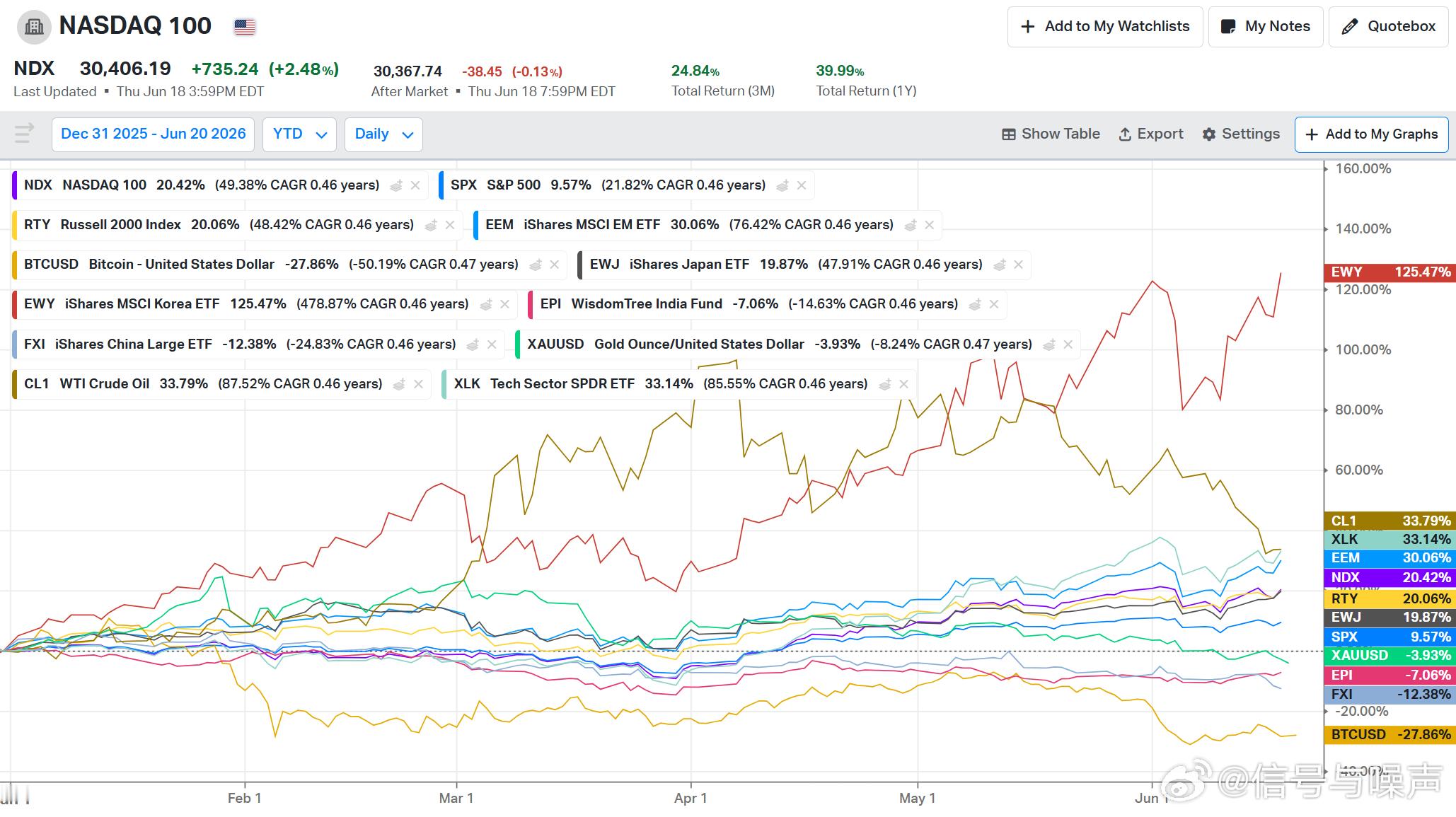Remove the BTCUSD Bitcoin series
The width and height of the screenshot is (1456, 817).
(x=554, y=265)
